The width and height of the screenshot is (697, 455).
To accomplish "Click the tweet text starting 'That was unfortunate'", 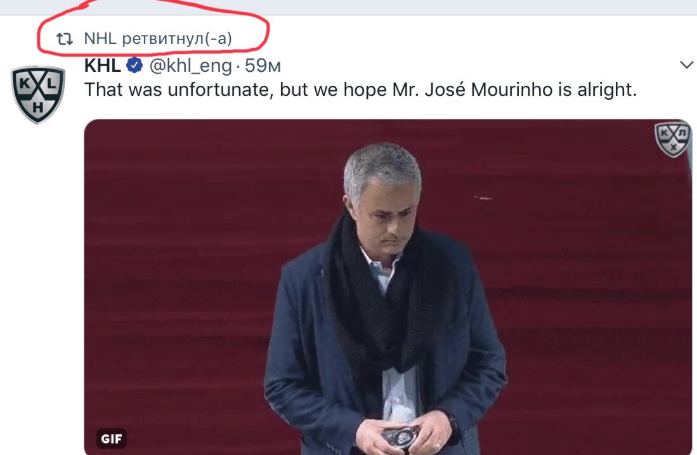I will click(361, 90).
